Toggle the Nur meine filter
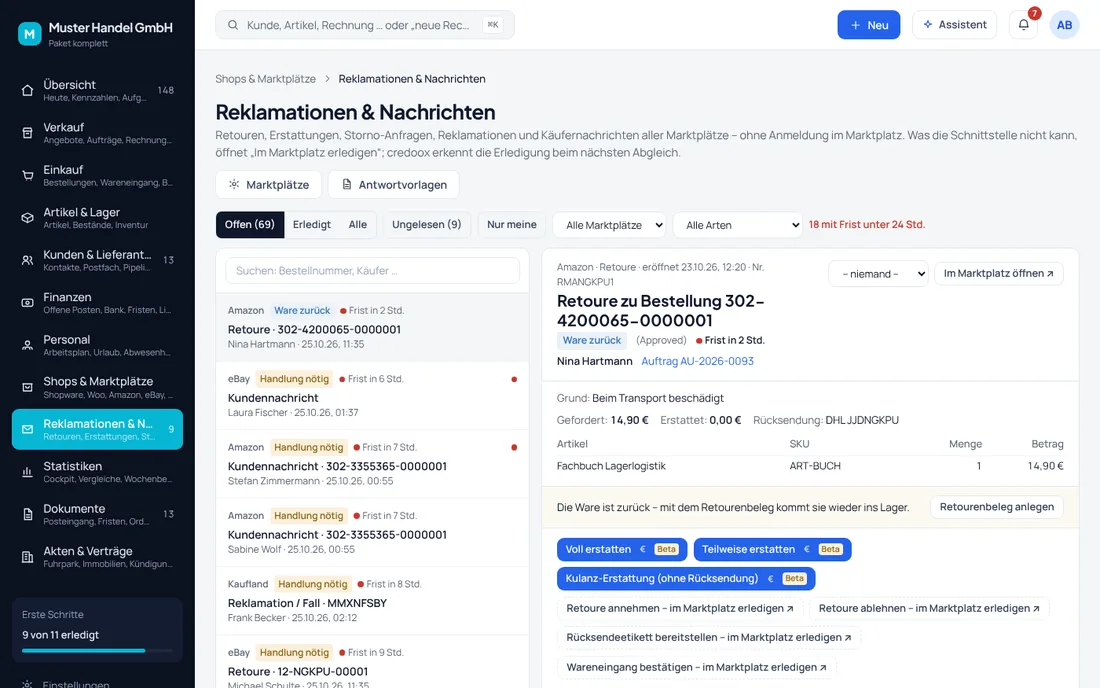 click(x=511, y=224)
